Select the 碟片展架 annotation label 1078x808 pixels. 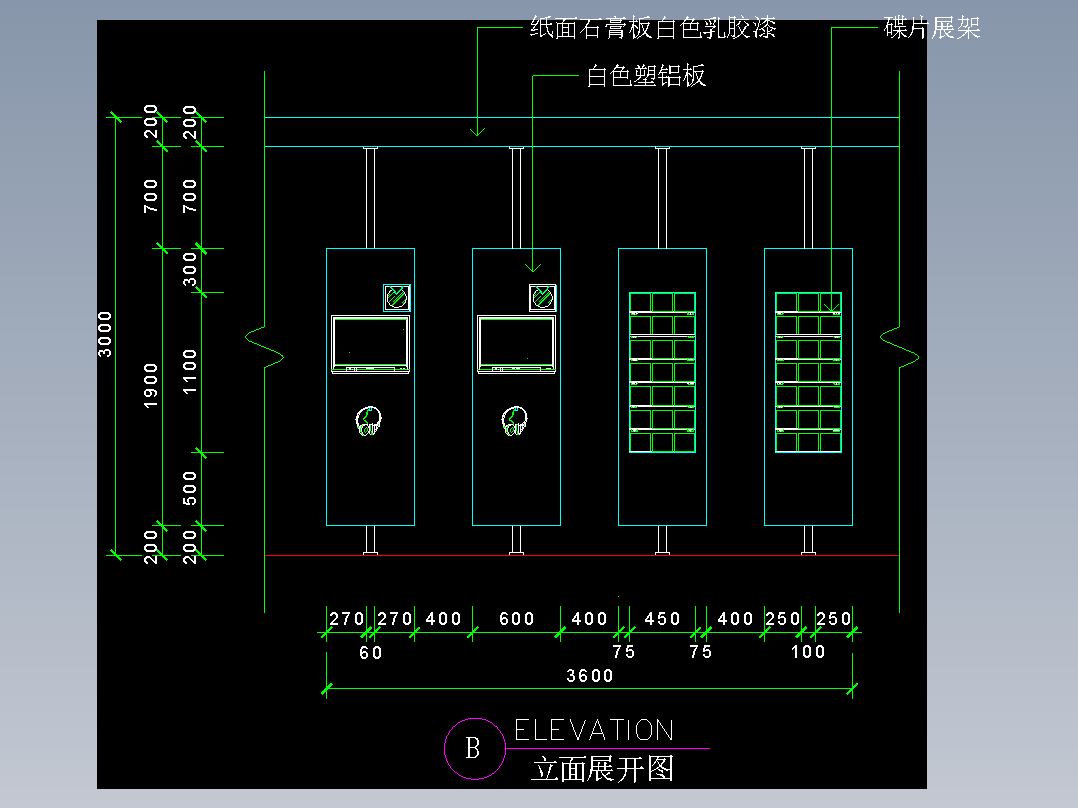pos(932,28)
